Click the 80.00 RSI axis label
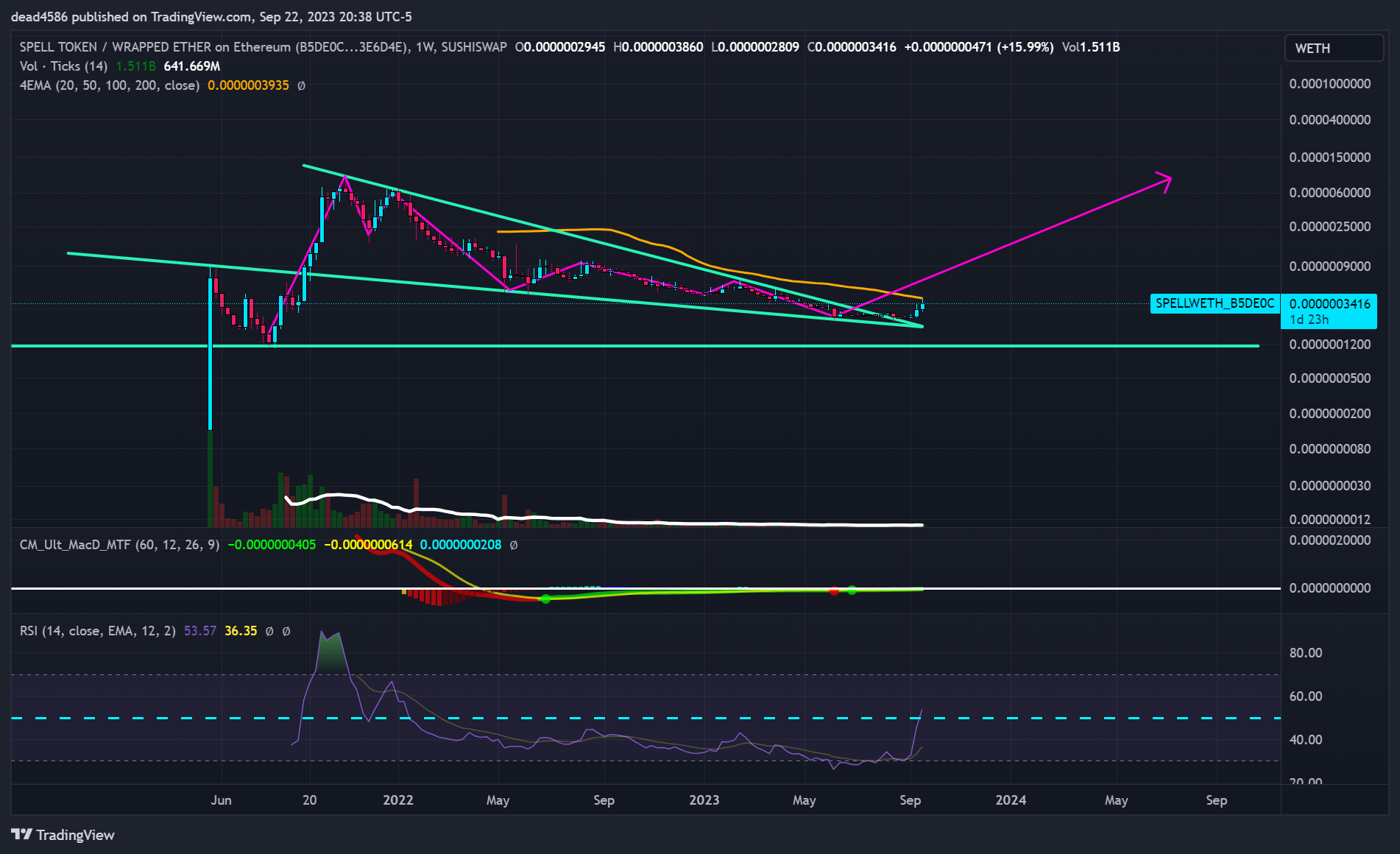1400x854 pixels. point(1306,653)
